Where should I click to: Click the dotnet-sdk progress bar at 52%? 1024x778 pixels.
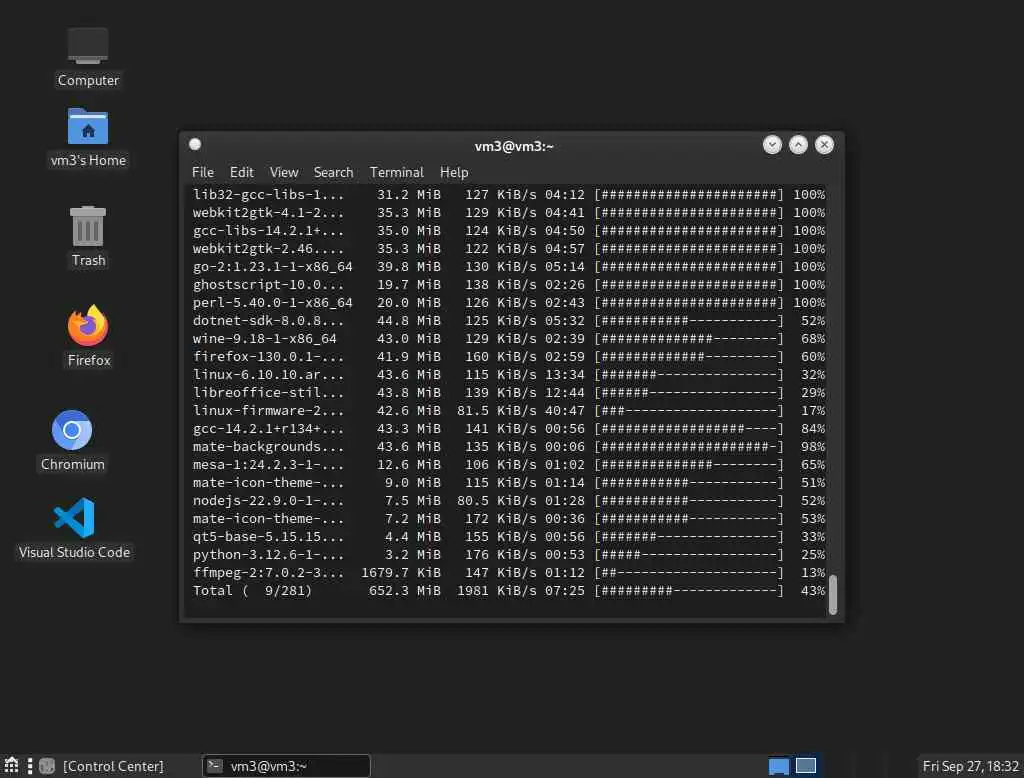click(x=688, y=321)
